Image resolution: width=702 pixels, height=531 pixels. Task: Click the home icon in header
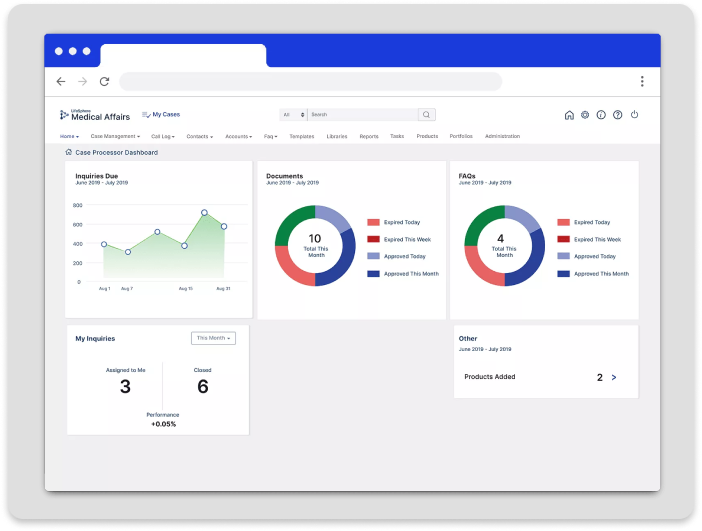coord(569,115)
